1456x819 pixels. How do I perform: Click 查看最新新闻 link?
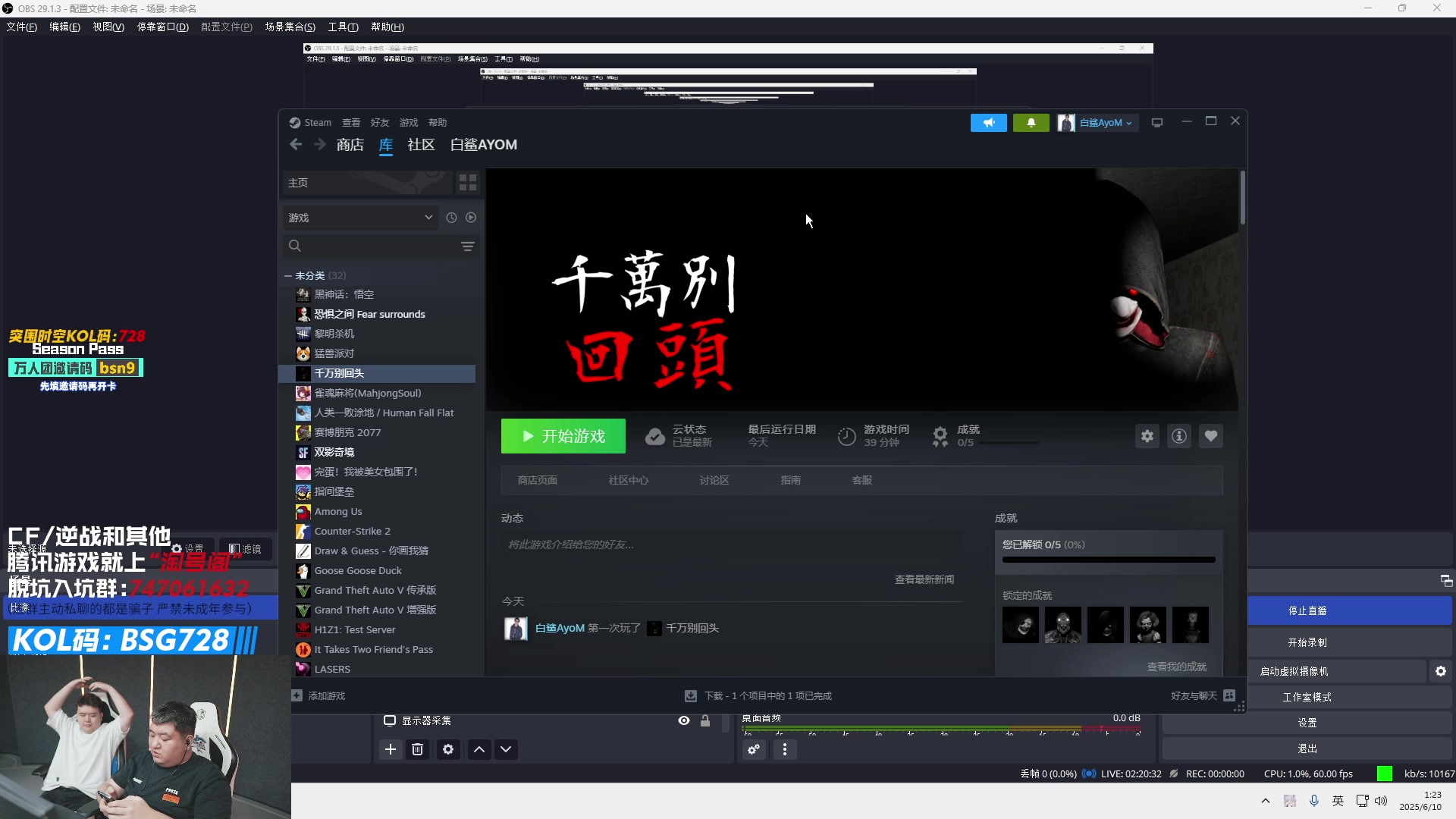[x=924, y=579]
